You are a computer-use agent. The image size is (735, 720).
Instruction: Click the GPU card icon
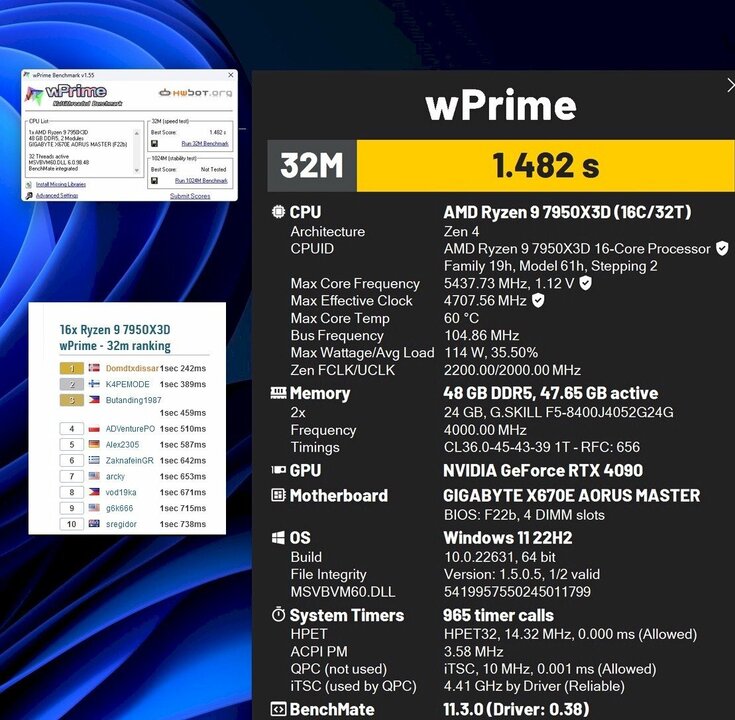(x=278, y=470)
